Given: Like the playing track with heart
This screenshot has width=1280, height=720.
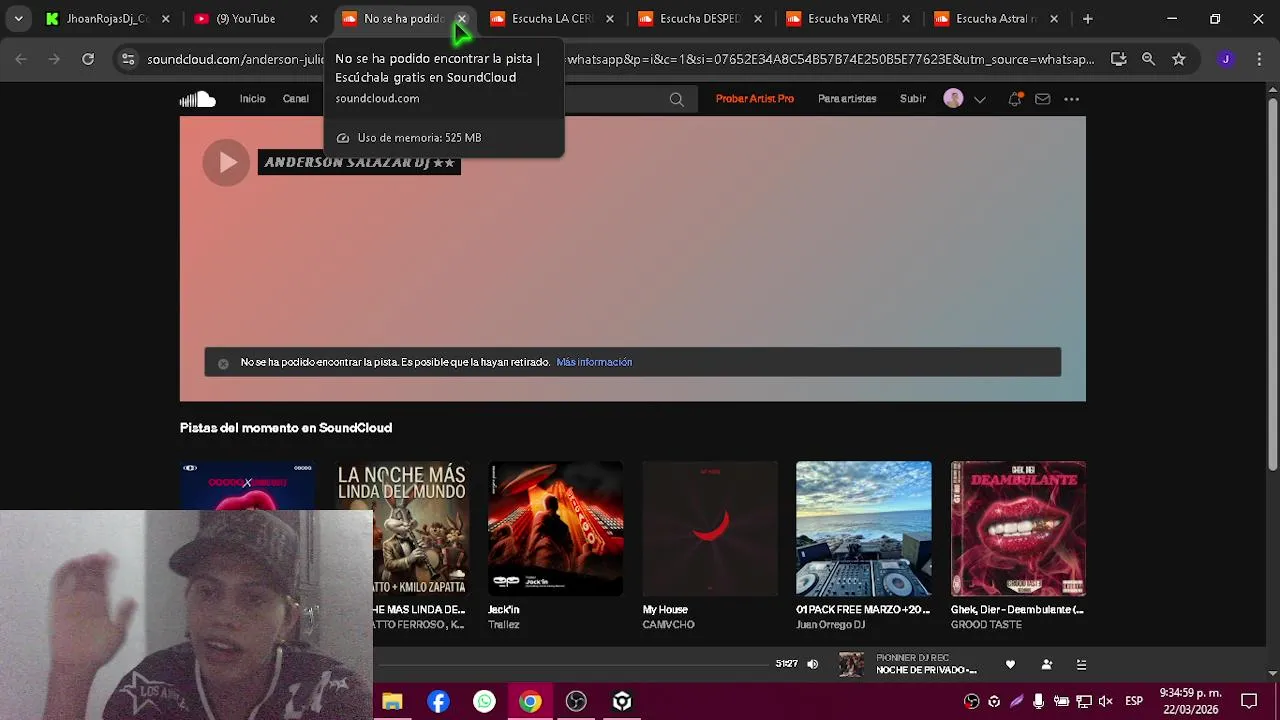Looking at the screenshot, I should (x=1010, y=664).
